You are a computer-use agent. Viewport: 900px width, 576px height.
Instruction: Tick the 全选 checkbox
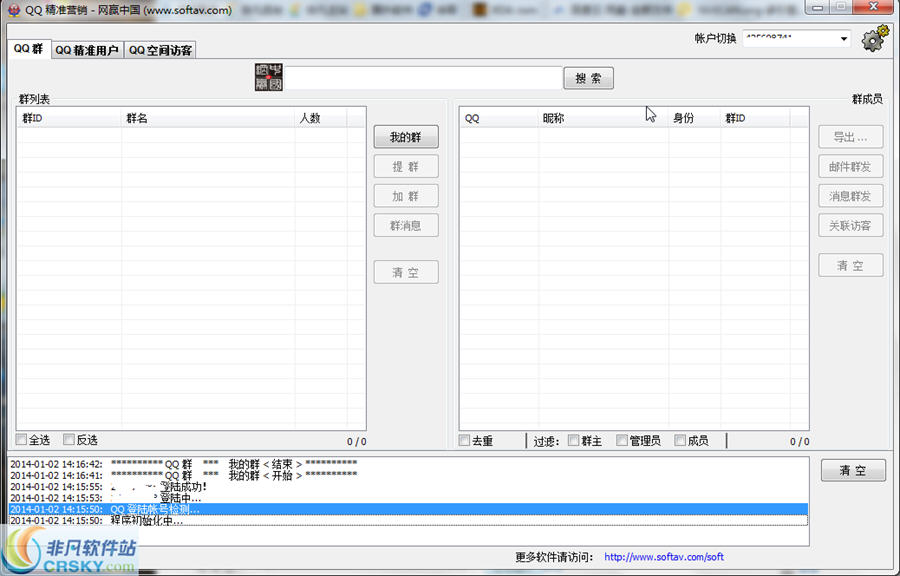click(x=21, y=439)
